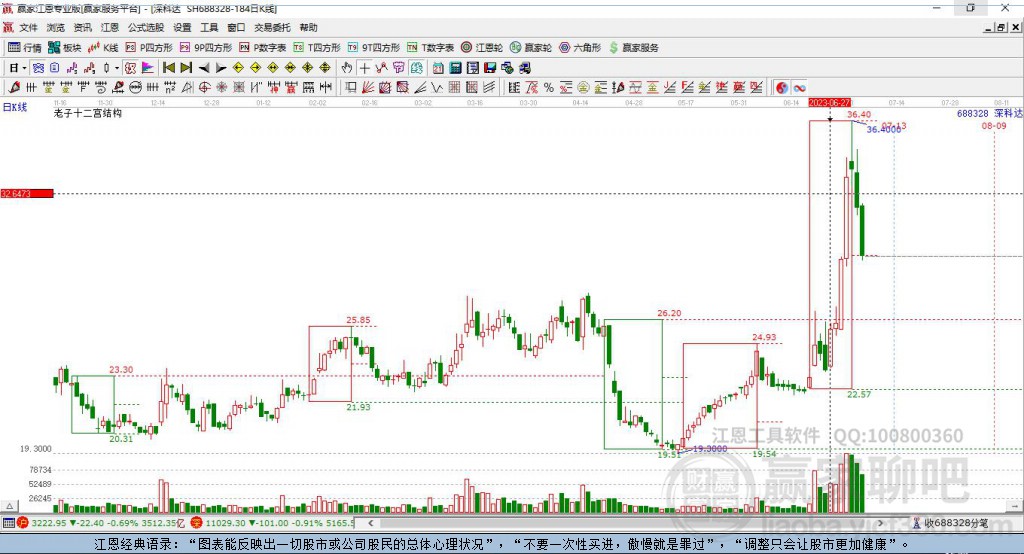Open the 交易委托 menu
1024x554 pixels.
pos(272,27)
